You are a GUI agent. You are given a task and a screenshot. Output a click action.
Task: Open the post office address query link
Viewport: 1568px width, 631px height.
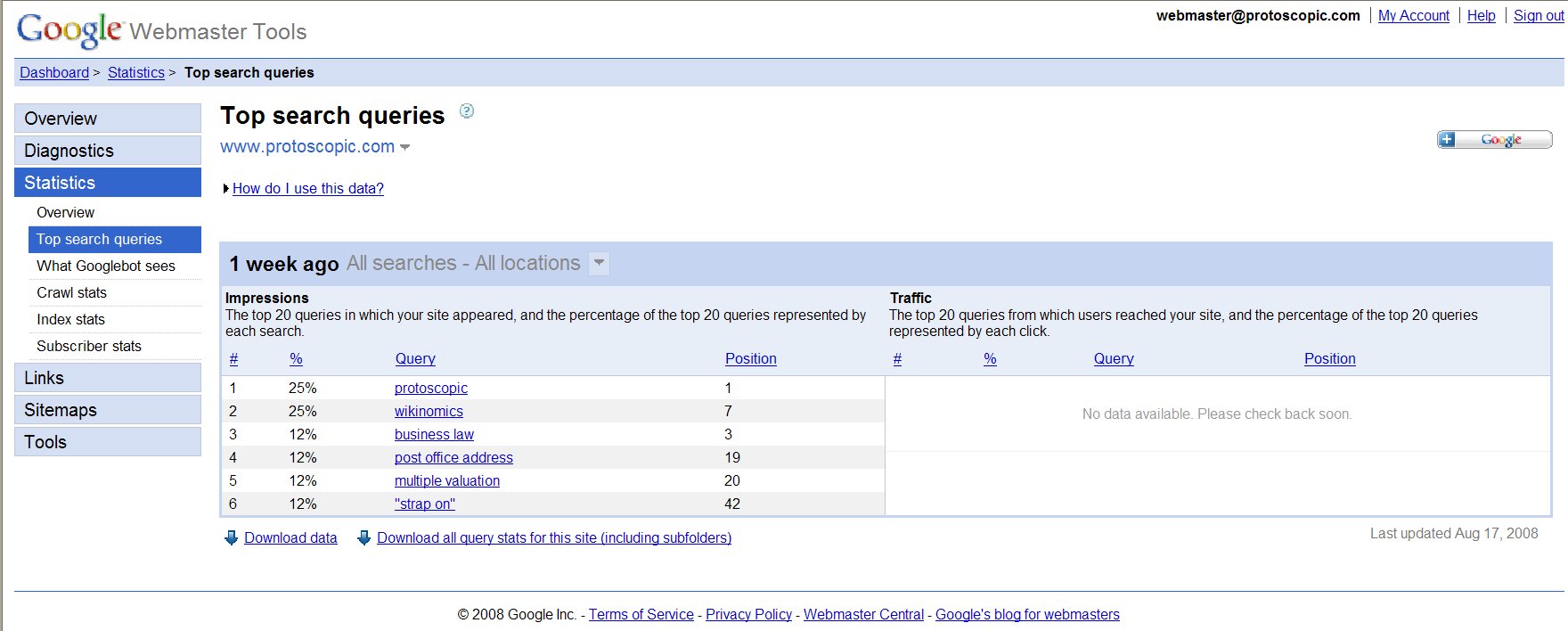pos(453,457)
